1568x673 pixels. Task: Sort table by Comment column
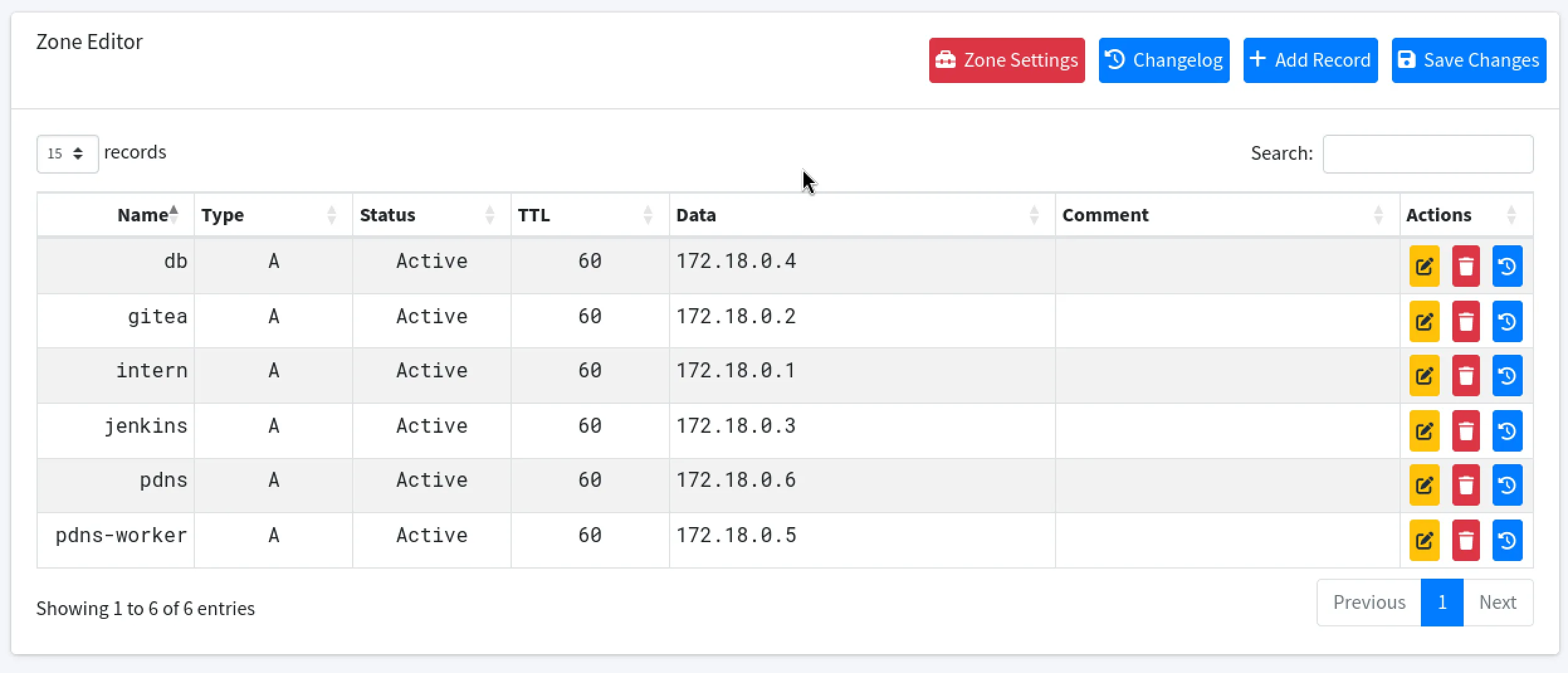(1228, 215)
